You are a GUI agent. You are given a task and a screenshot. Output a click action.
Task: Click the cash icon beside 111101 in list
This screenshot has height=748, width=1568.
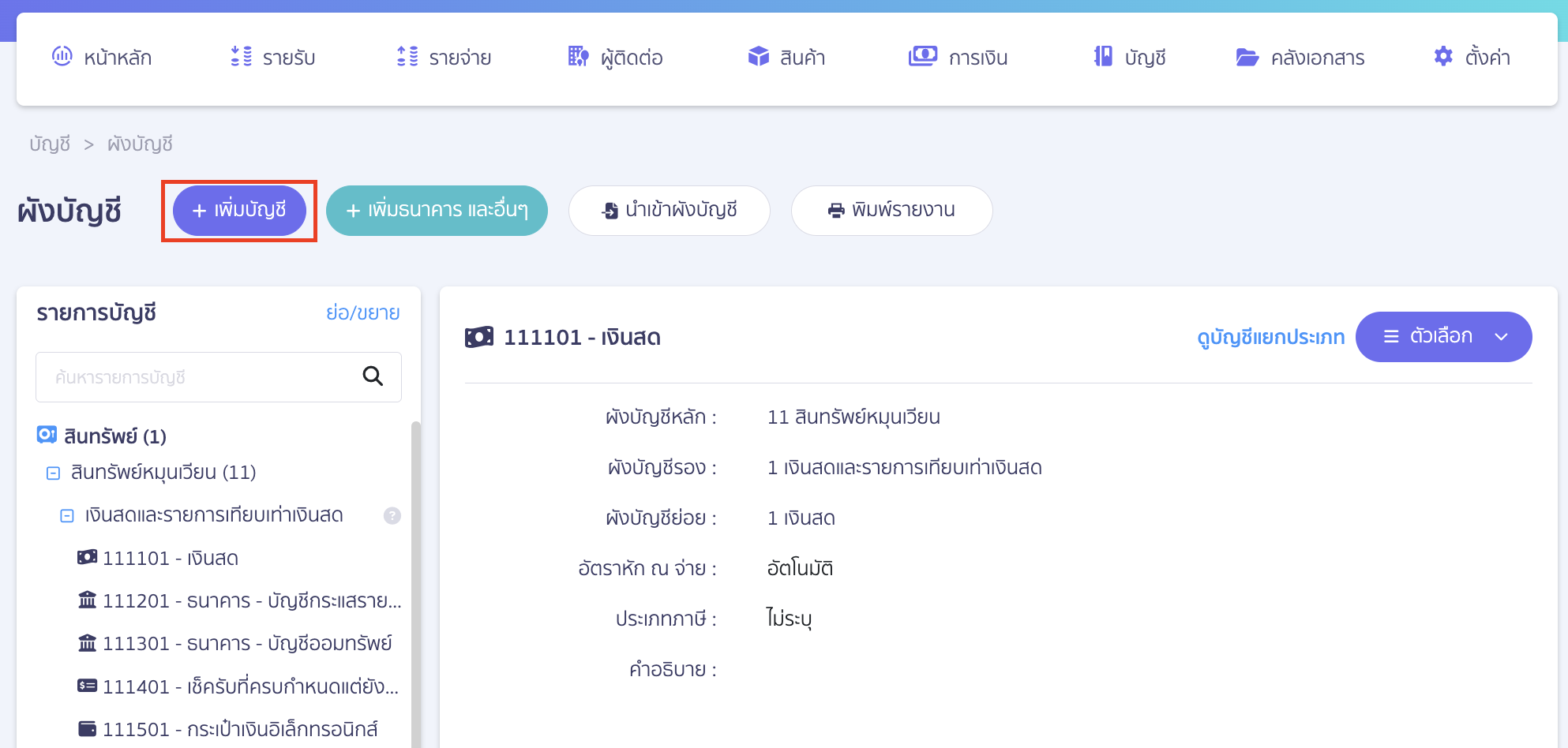click(87, 557)
